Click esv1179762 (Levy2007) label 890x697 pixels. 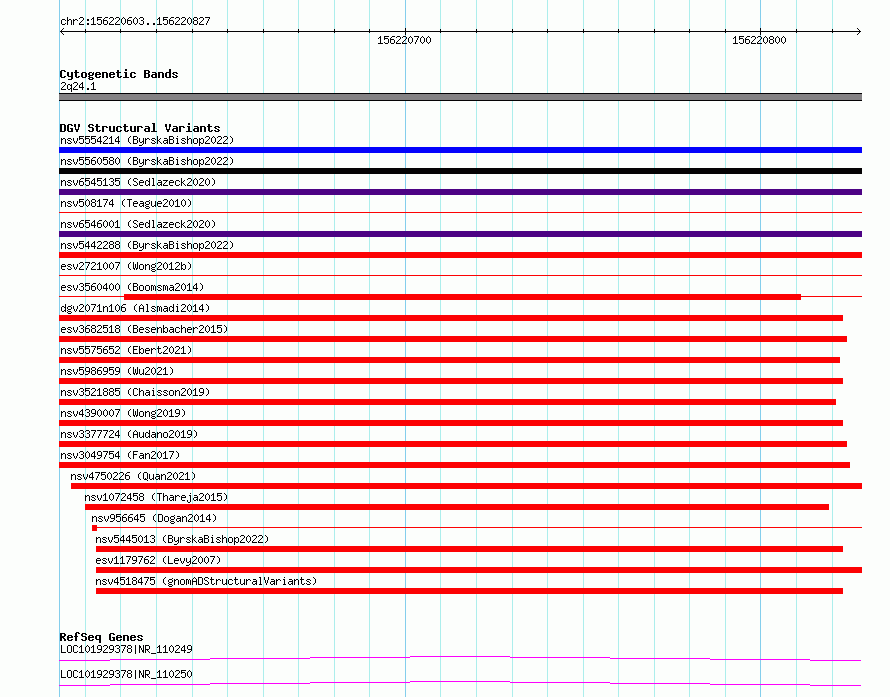[158, 560]
